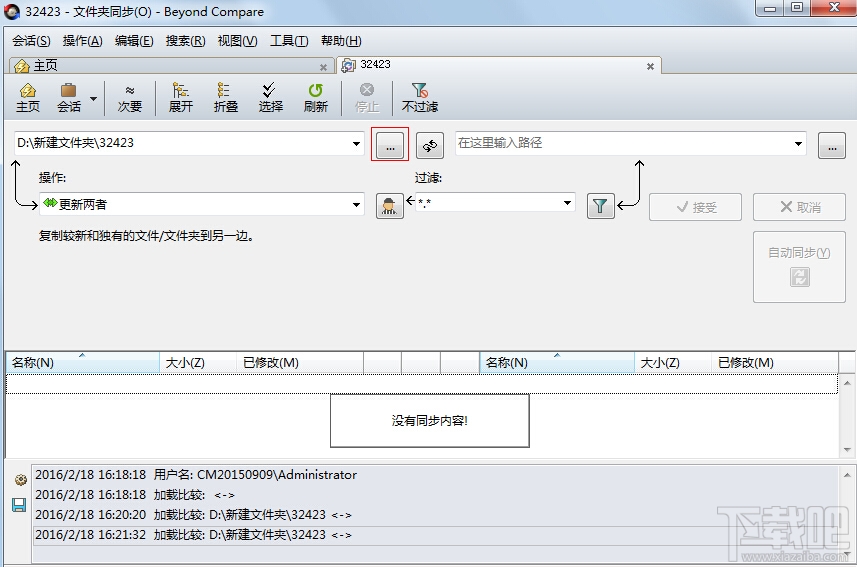Screen dimensions: 857x567
Task: Open the 工具(T) menu
Action: coord(289,41)
